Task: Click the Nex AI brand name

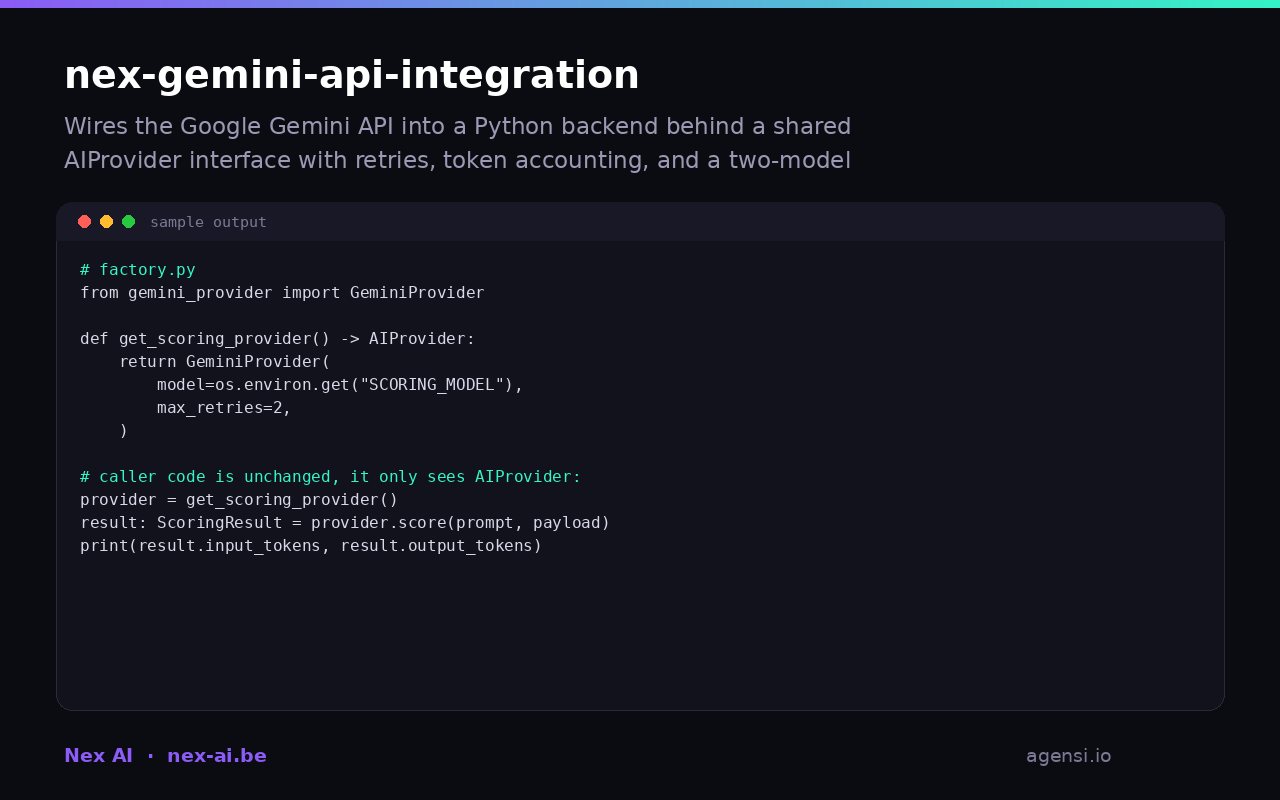Action: point(98,756)
